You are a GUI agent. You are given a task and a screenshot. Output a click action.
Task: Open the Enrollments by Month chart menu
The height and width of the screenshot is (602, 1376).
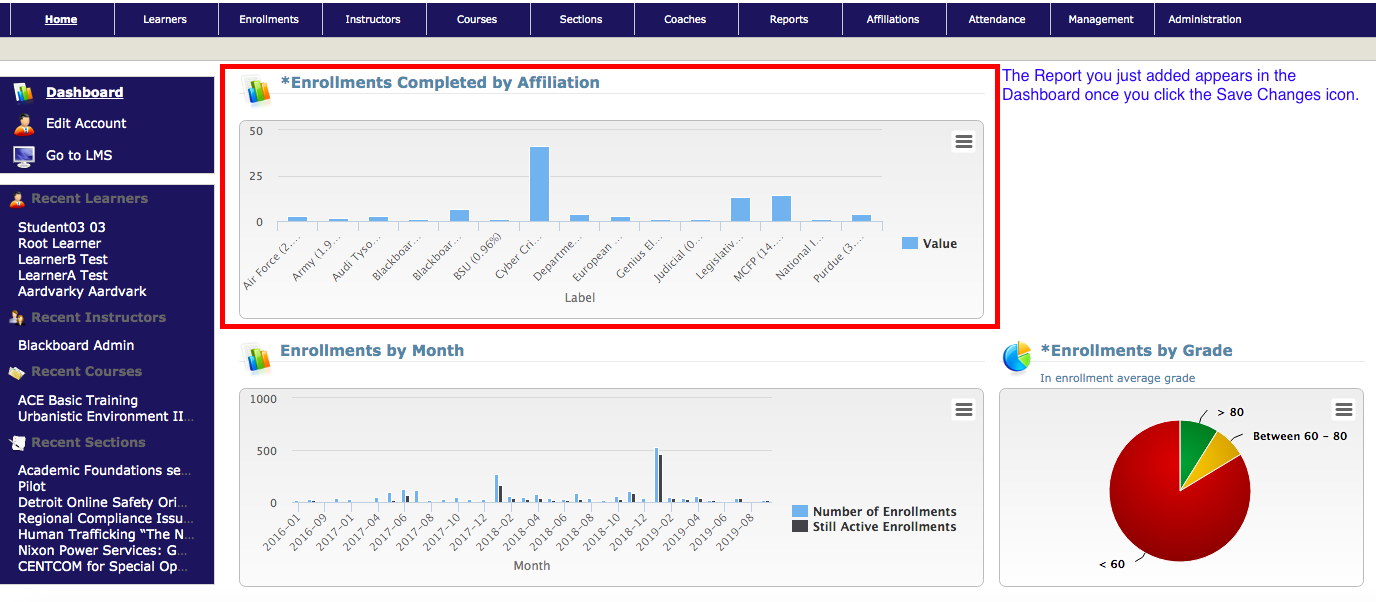(964, 410)
